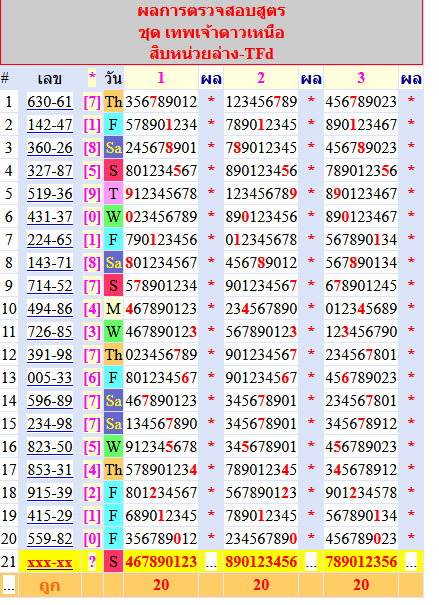Image resolution: width=439 pixels, height=605 pixels.
Task: Click column header 3
Action: [361, 78]
